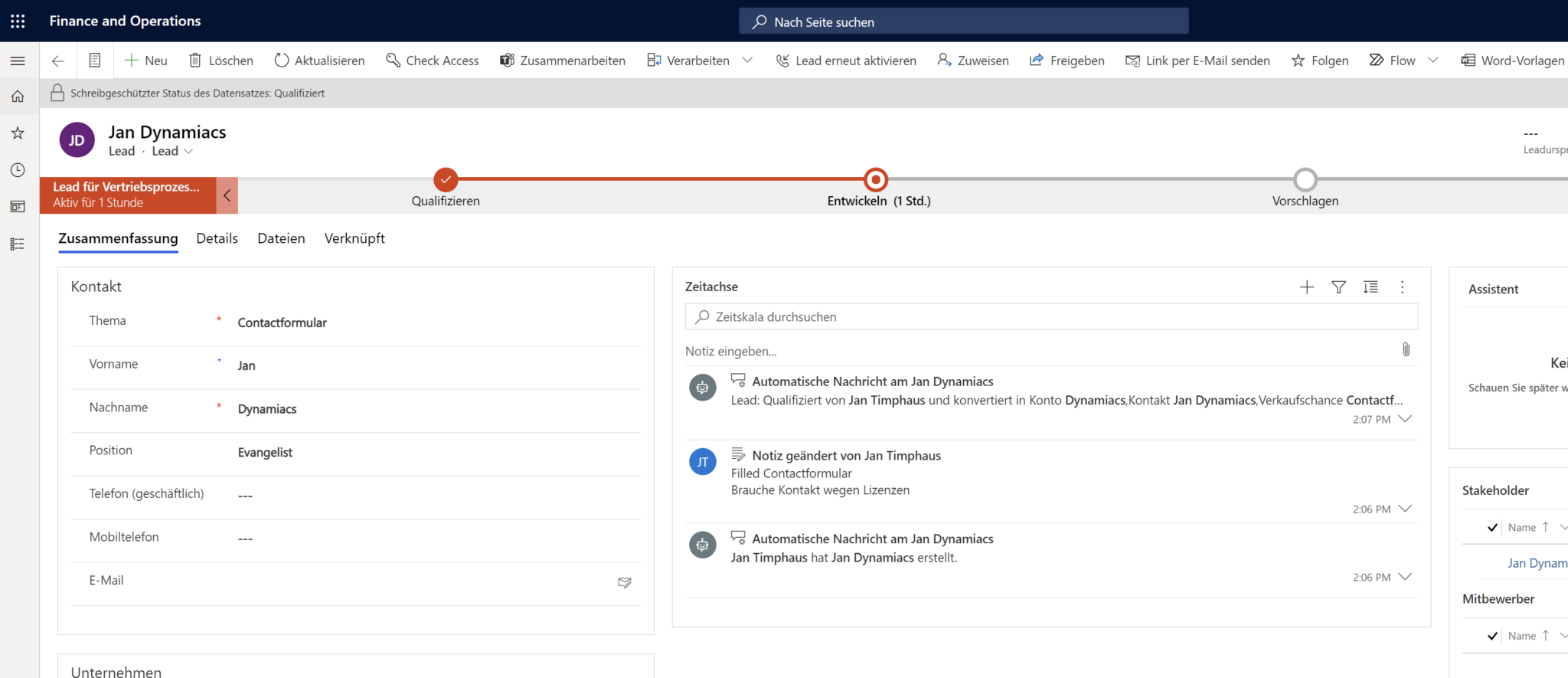1568x678 pixels.
Task: Switch to the Details tab
Action: pos(217,238)
